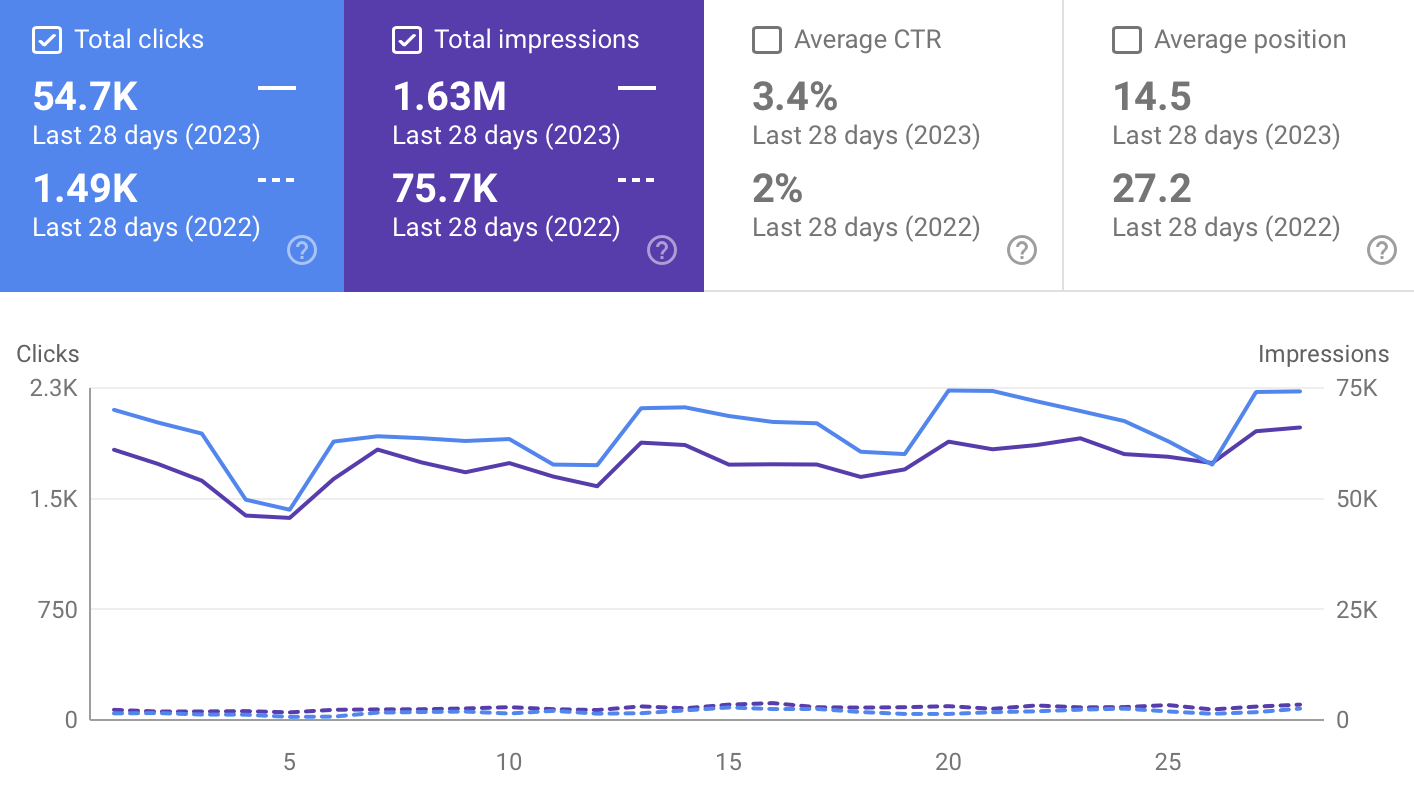The image size is (1414, 802).
Task: Click the Impressions axis label on chart
Action: click(x=1325, y=354)
